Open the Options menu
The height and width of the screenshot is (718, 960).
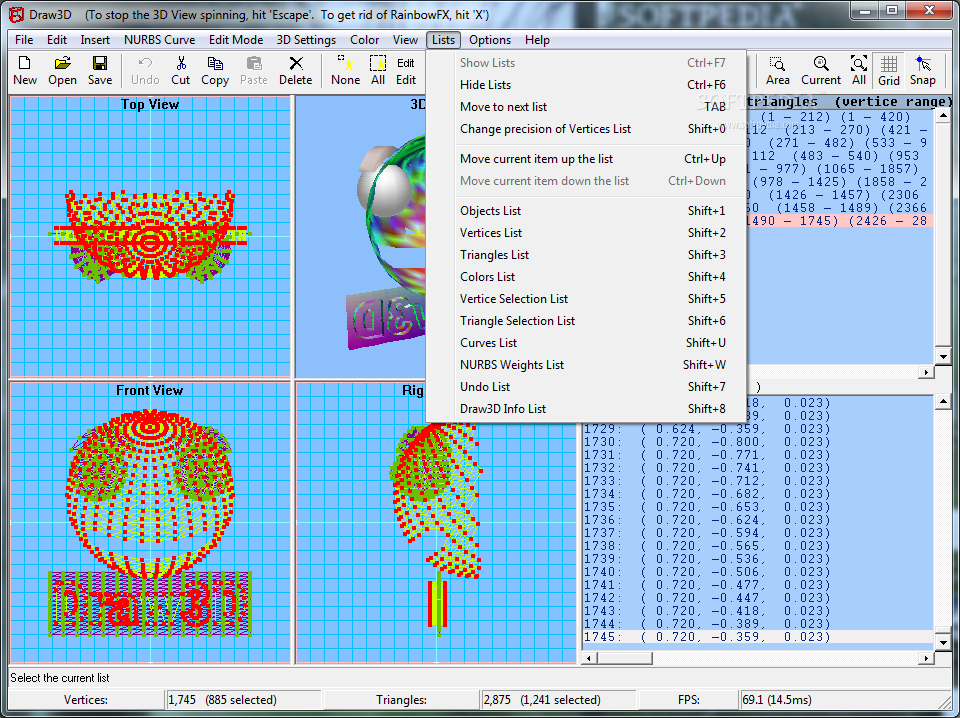pos(490,40)
